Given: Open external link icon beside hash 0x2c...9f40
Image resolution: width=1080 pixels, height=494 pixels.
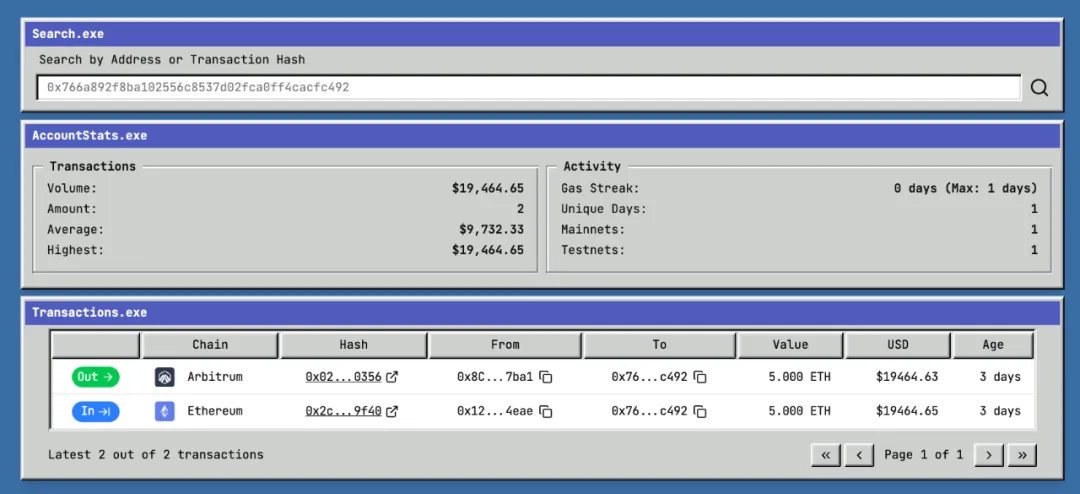Looking at the screenshot, I should [392, 411].
